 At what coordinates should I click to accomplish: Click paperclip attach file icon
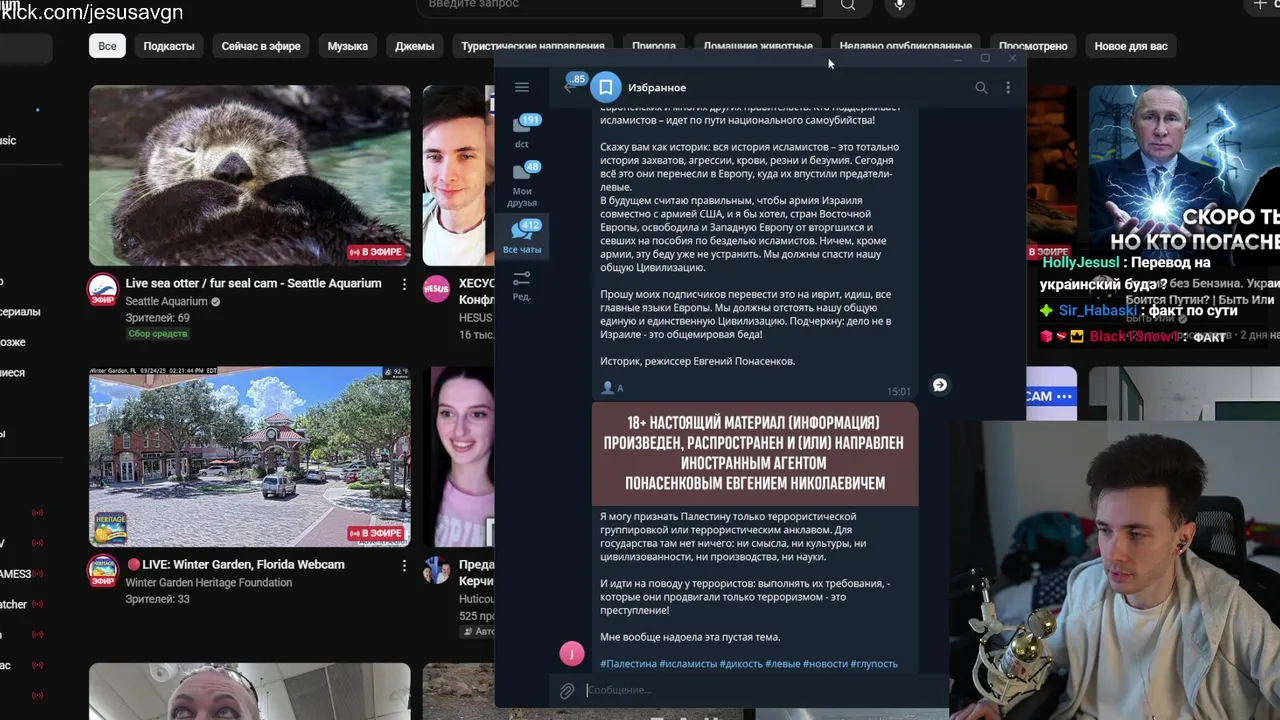[567, 690]
